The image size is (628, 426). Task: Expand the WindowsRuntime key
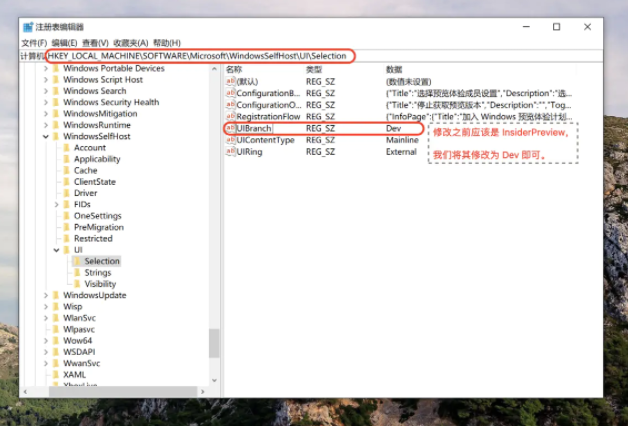coord(46,125)
